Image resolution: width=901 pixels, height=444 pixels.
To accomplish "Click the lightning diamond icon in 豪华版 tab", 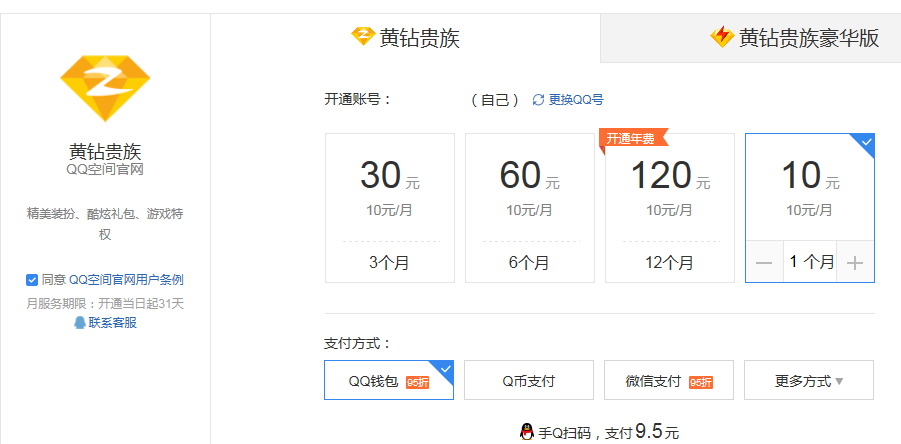I will pyautogui.click(x=722, y=37).
